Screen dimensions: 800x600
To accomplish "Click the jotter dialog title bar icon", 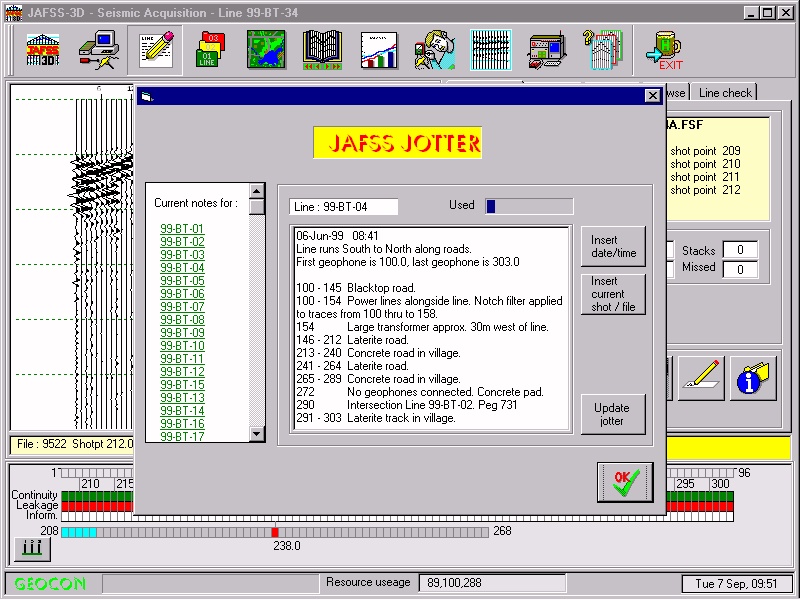I will click(x=147, y=96).
